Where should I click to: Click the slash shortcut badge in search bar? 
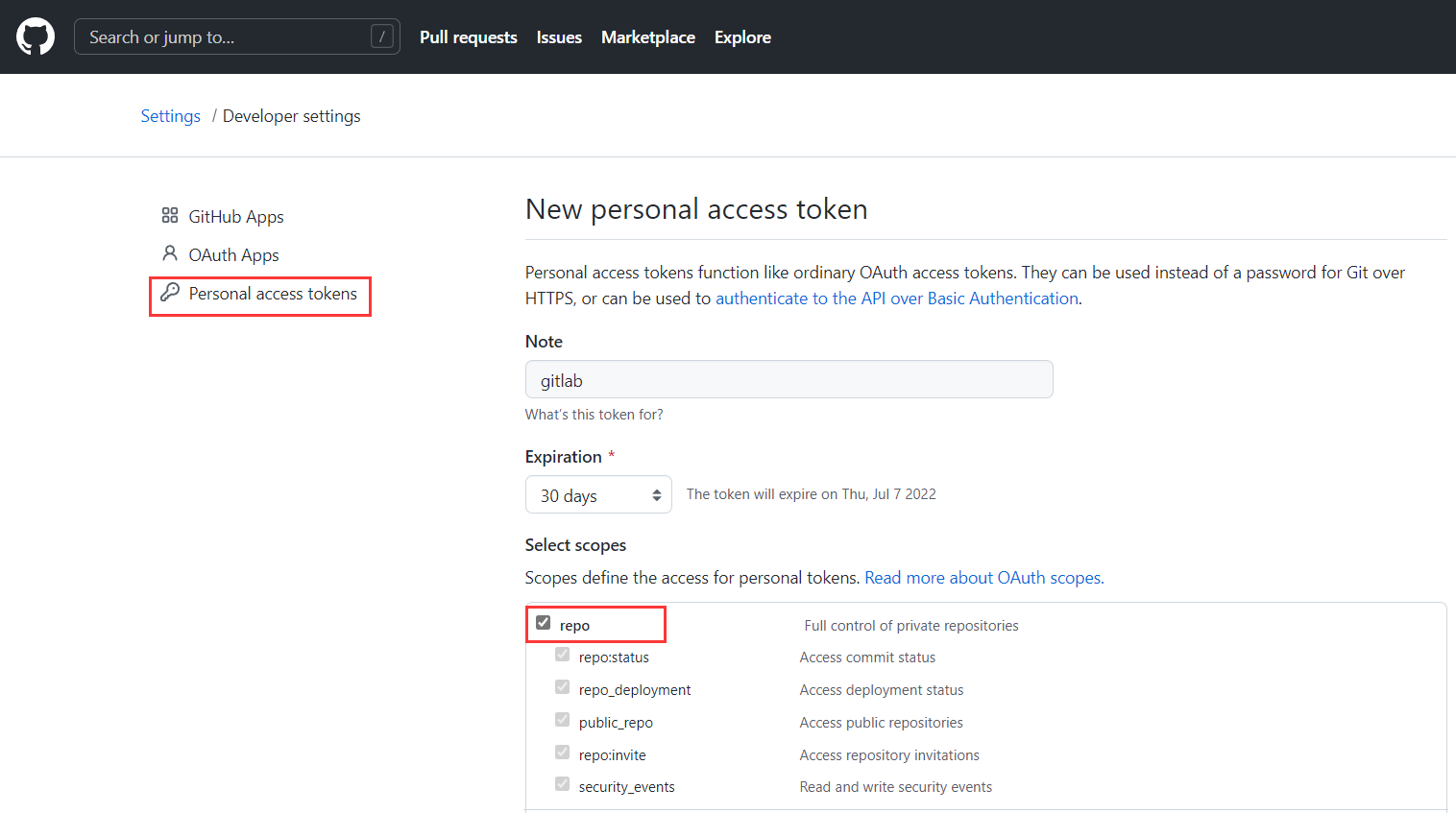point(382,36)
